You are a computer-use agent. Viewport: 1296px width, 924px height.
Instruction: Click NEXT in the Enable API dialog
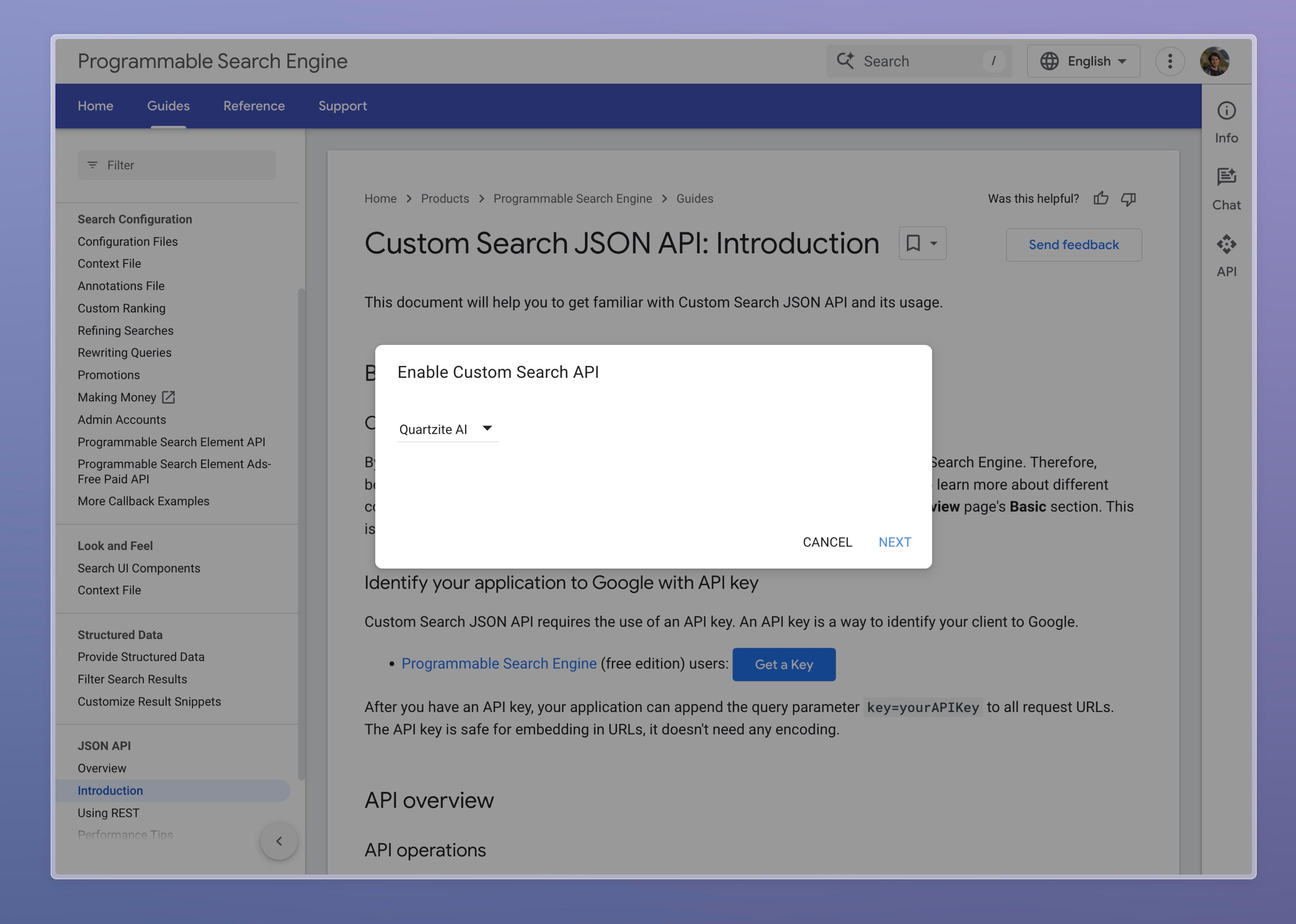[x=895, y=542]
